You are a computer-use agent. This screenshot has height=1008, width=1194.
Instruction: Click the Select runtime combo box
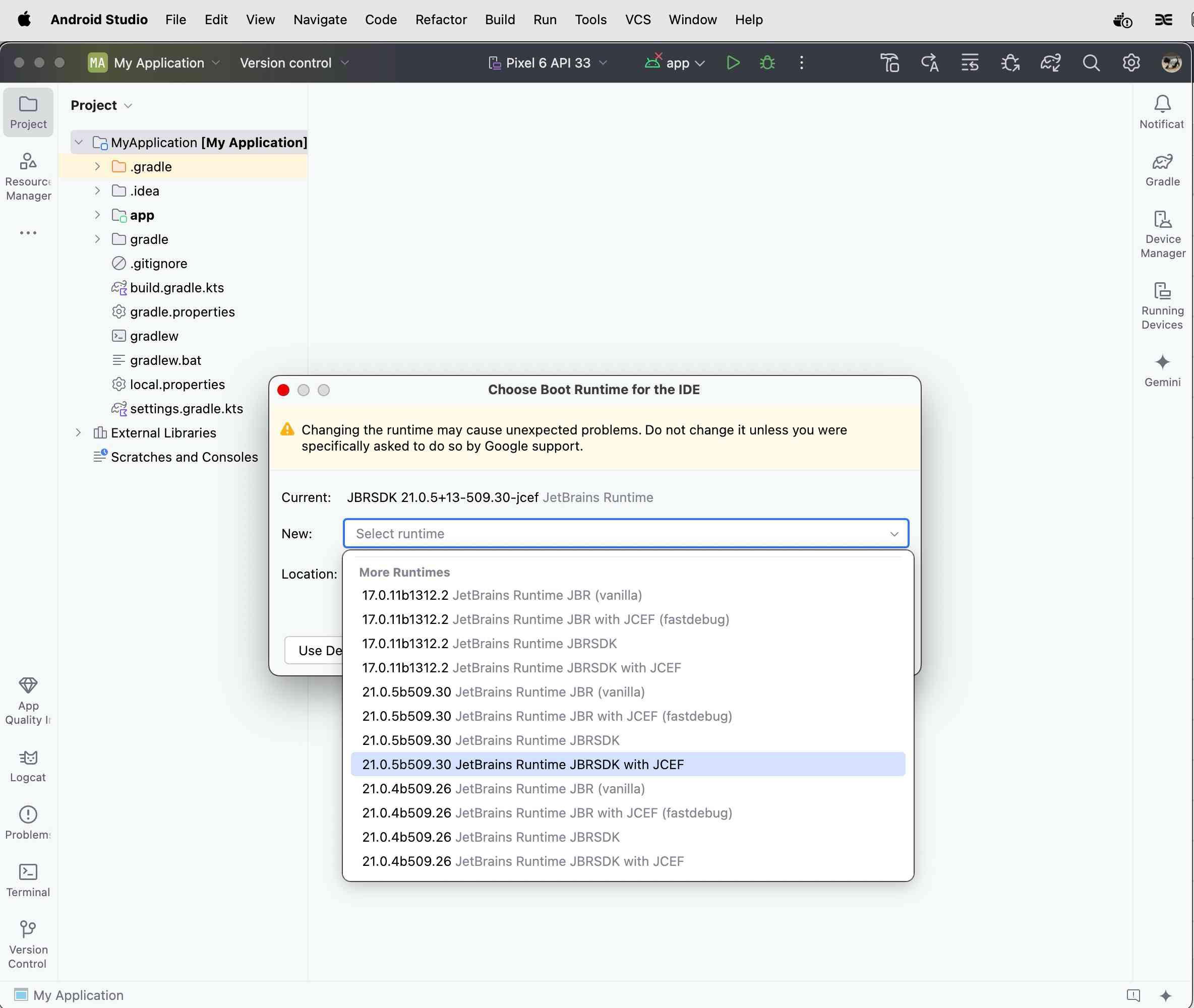pyautogui.click(x=625, y=533)
